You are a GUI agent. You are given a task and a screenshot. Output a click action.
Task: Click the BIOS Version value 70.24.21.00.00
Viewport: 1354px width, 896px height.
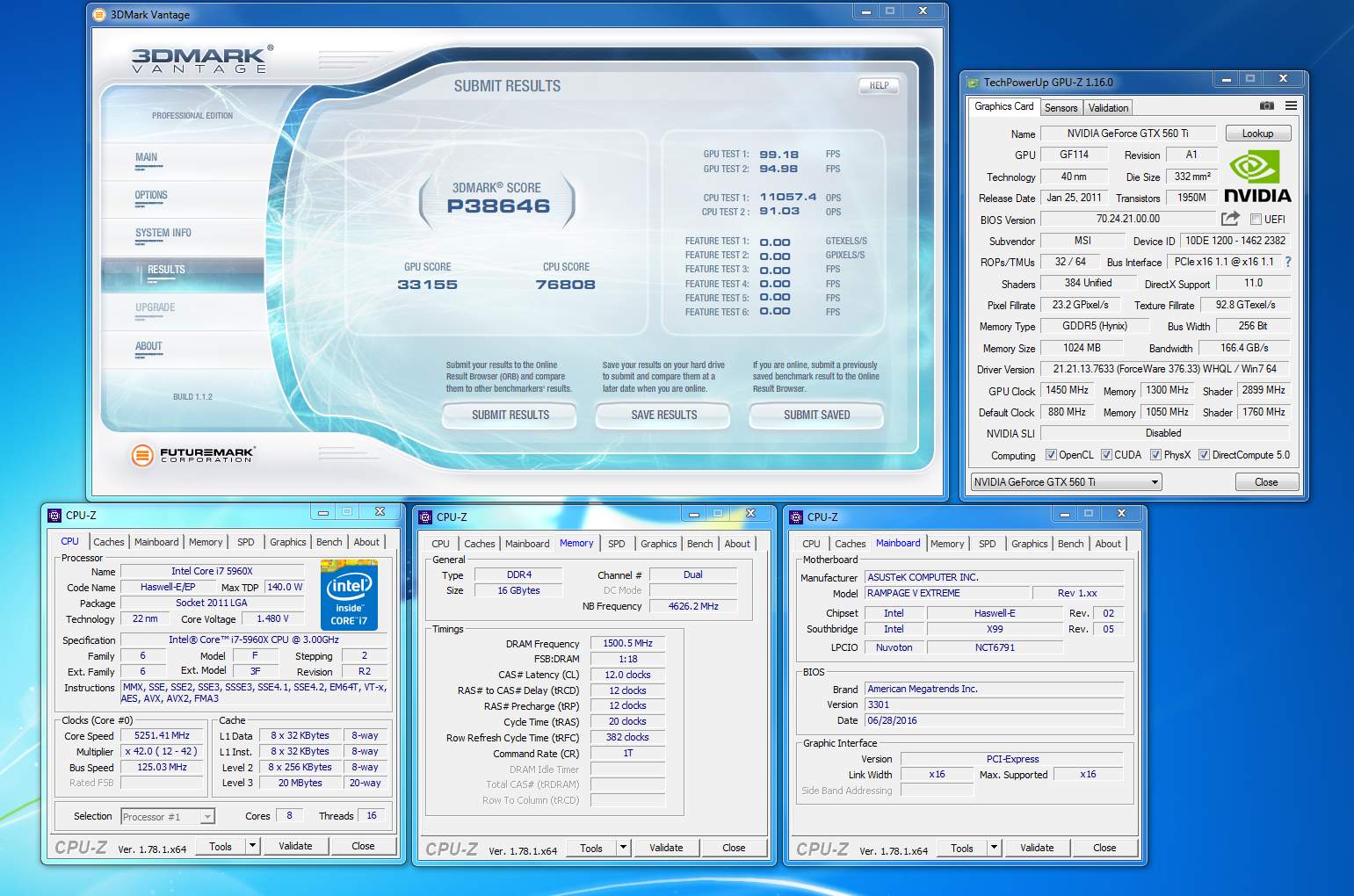[1128, 219]
